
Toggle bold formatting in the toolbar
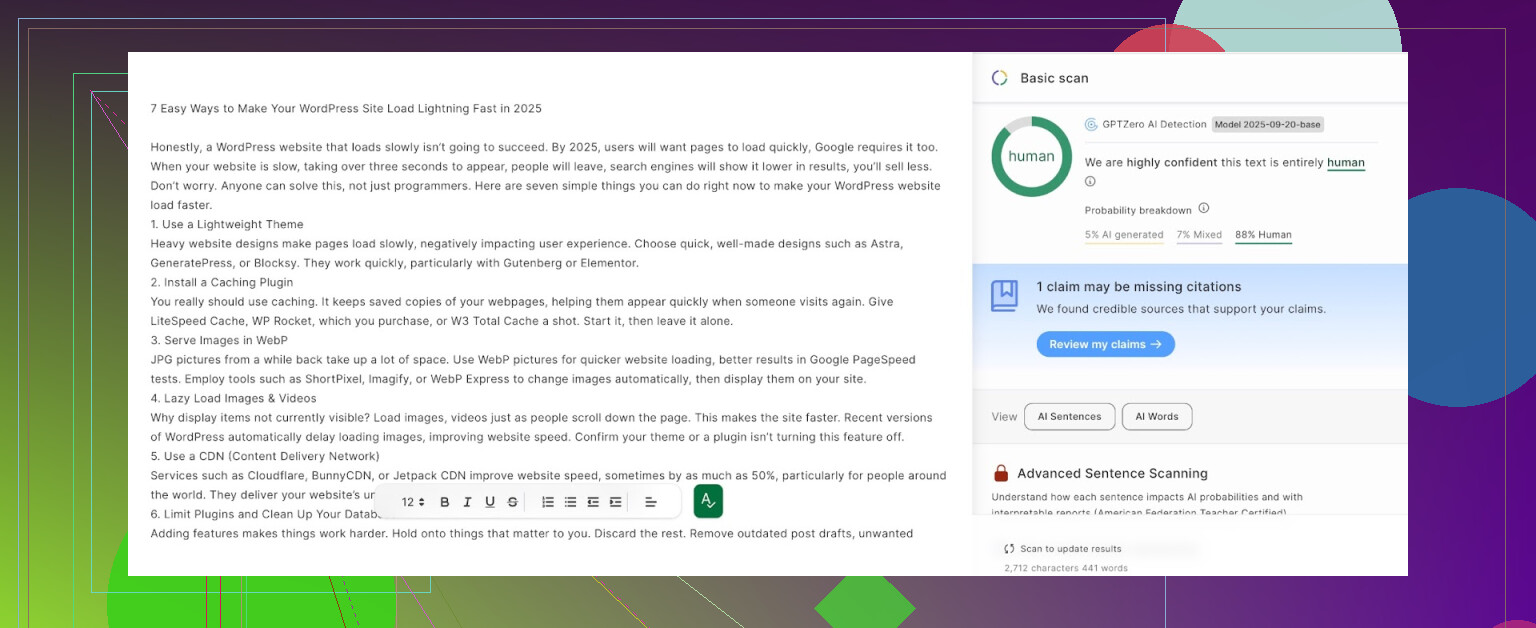pyautogui.click(x=445, y=502)
